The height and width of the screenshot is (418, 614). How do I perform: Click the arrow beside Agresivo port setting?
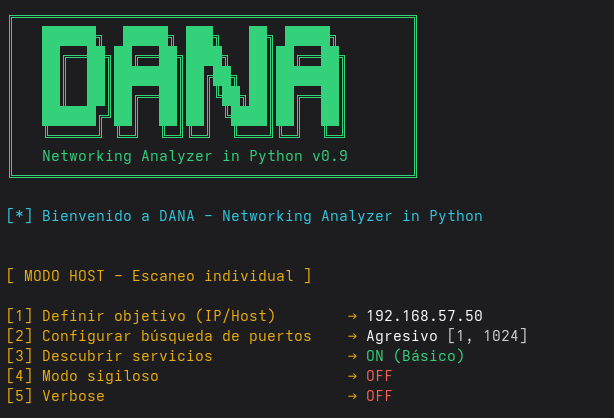[x=352, y=336]
